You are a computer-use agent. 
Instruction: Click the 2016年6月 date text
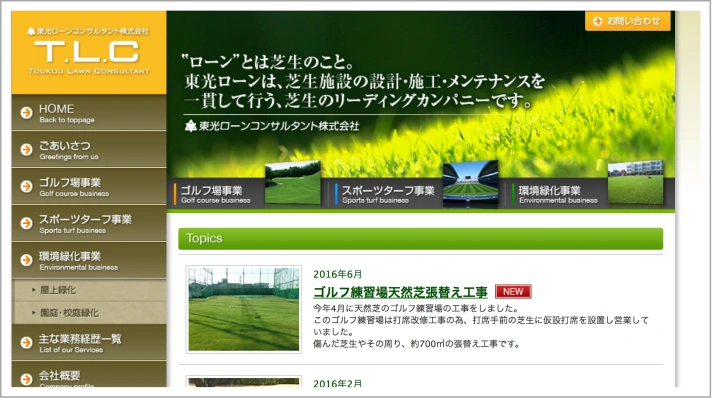point(337,274)
